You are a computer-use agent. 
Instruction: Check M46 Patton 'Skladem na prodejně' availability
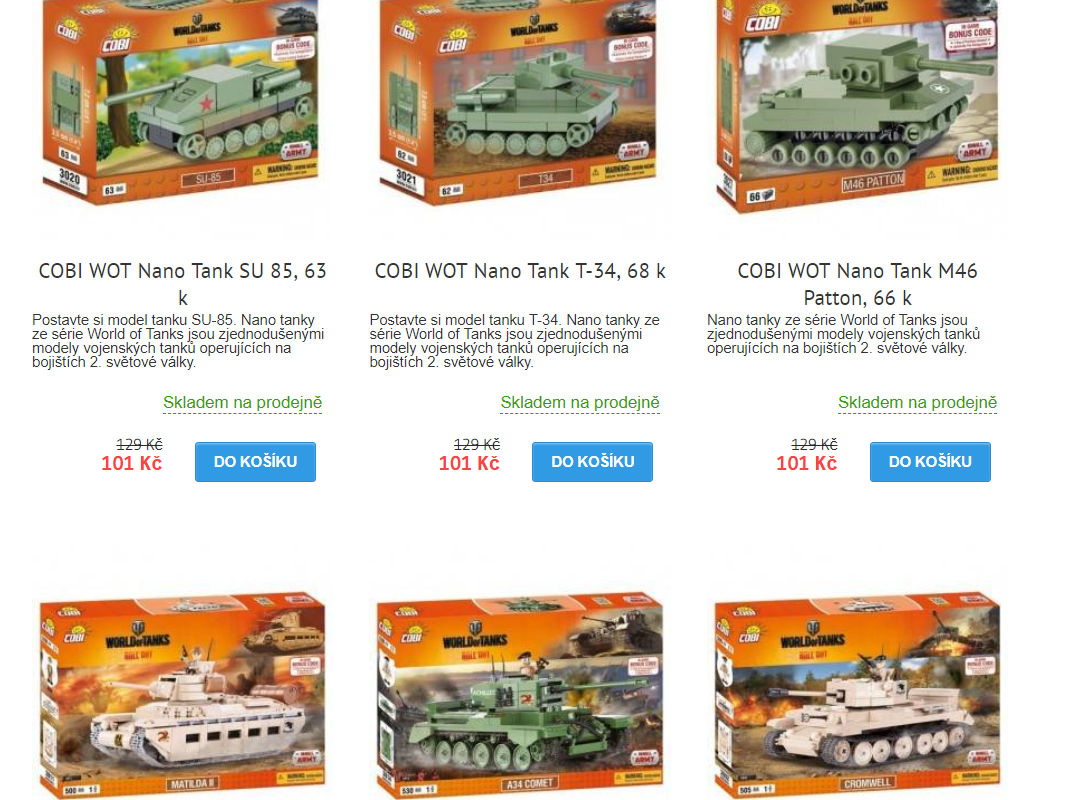point(917,402)
